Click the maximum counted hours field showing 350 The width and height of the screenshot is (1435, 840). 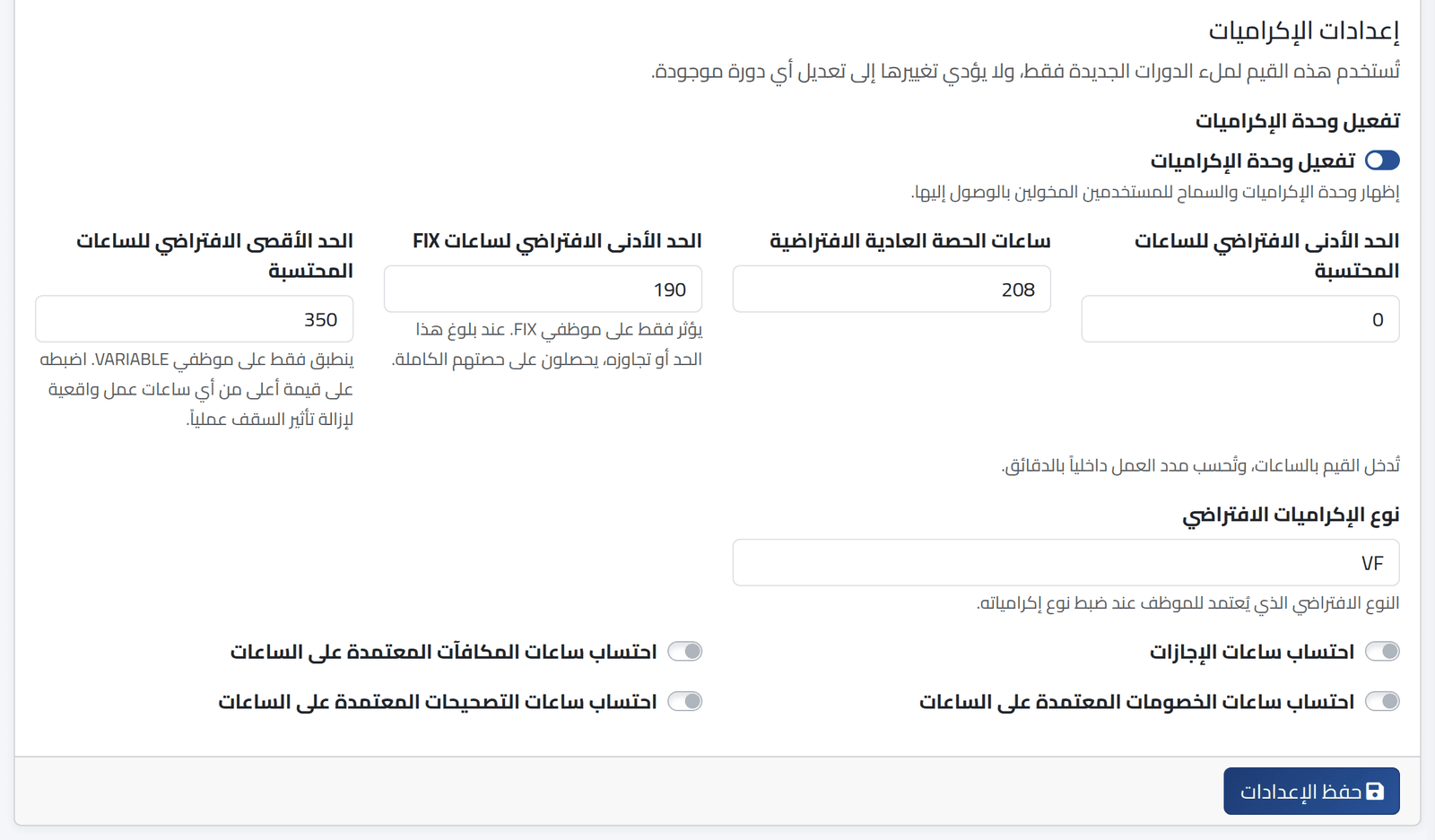point(194,319)
